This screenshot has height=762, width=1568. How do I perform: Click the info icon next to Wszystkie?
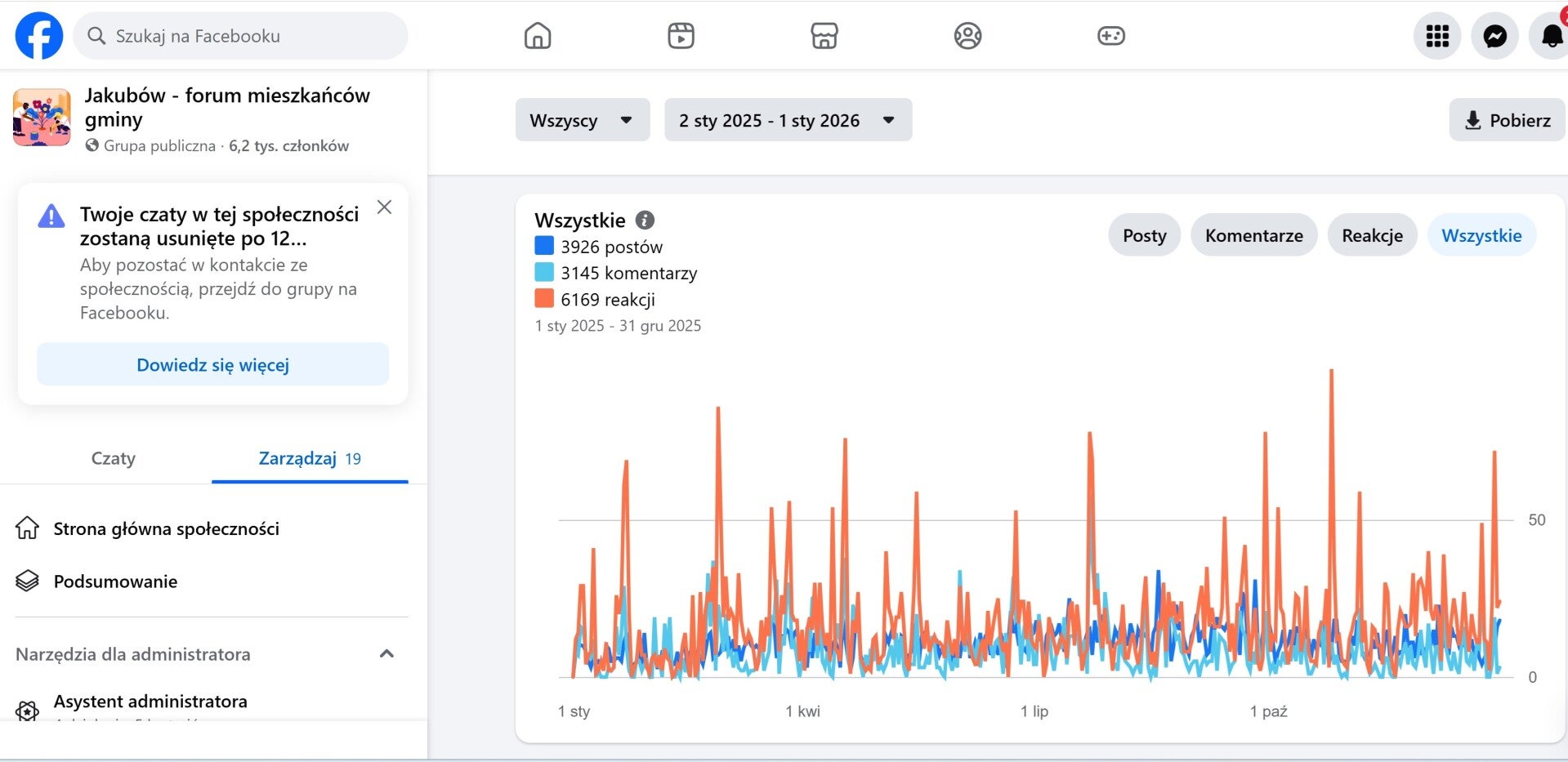pos(645,220)
